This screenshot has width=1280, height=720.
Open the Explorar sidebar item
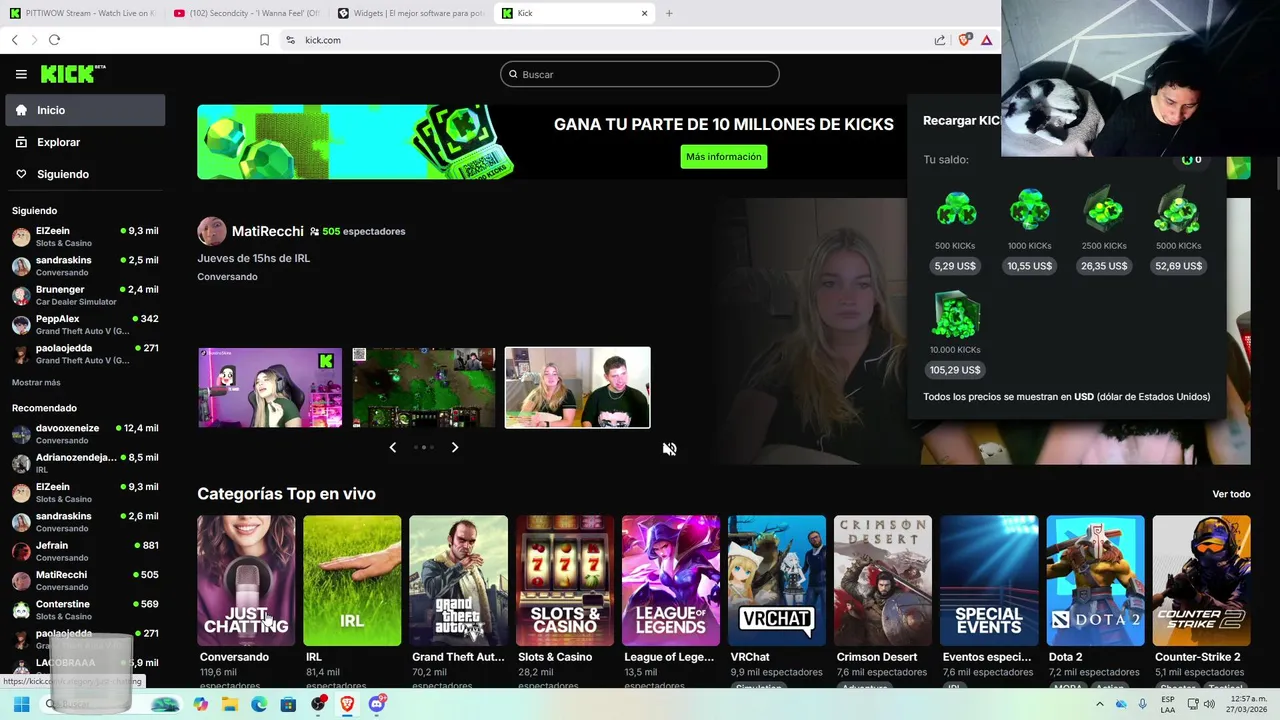click(x=85, y=142)
